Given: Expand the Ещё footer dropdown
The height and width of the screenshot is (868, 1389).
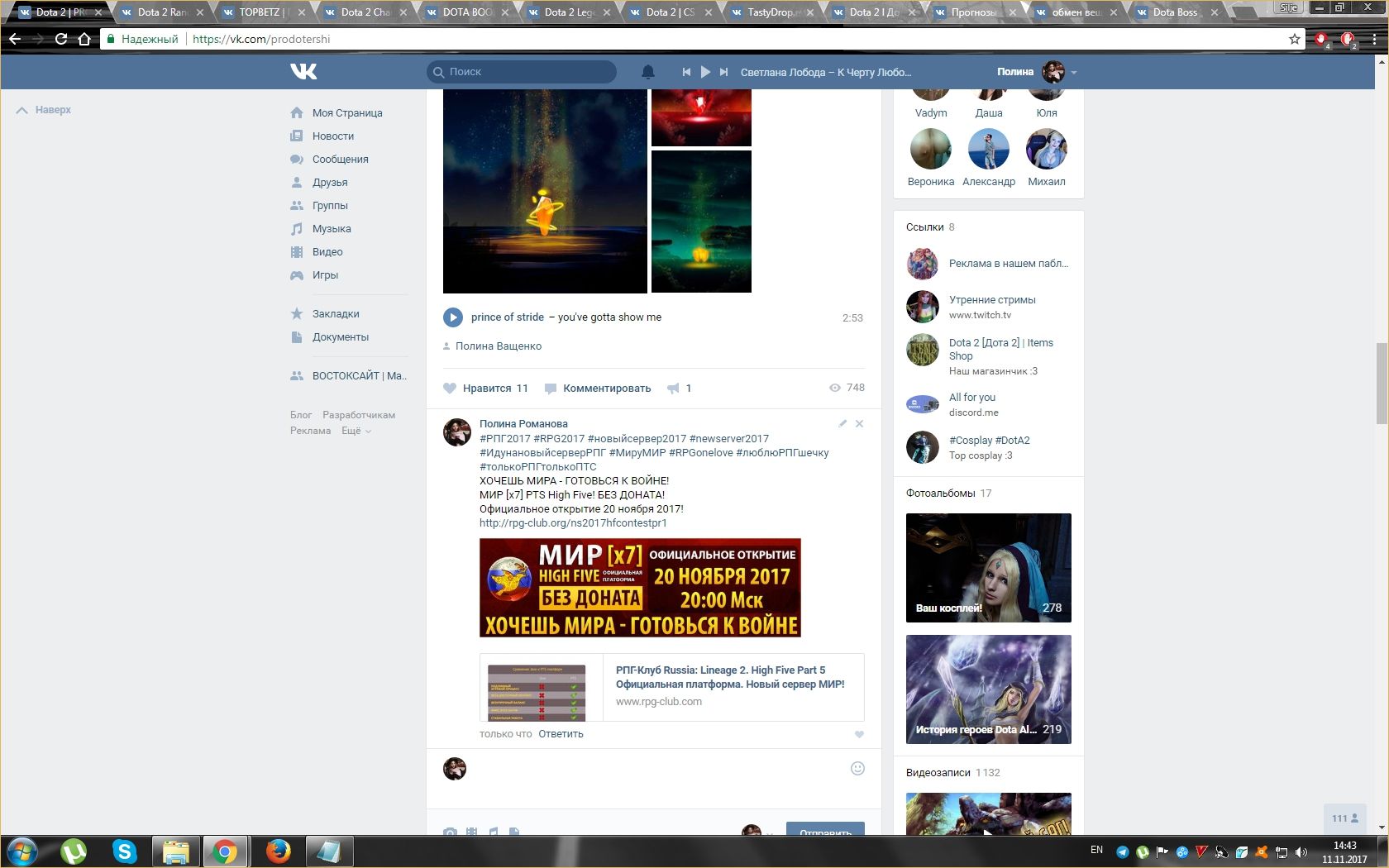Looking at the screenshot, I should (356, 431).
